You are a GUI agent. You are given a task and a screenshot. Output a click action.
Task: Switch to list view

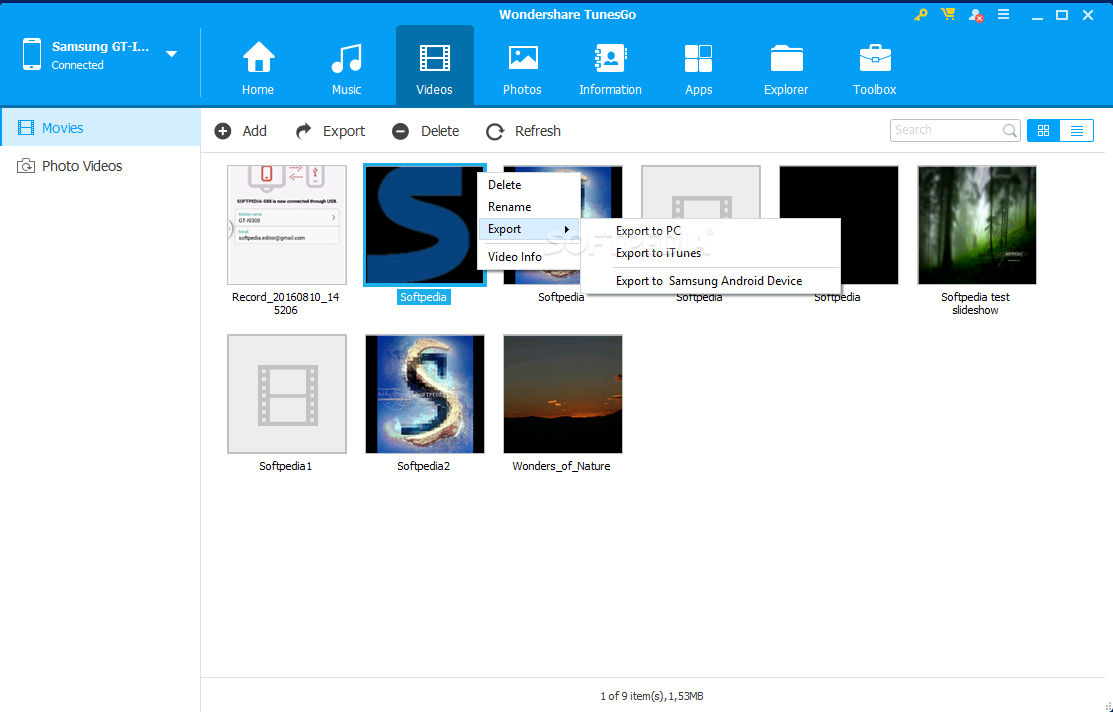coord(1077,131)
